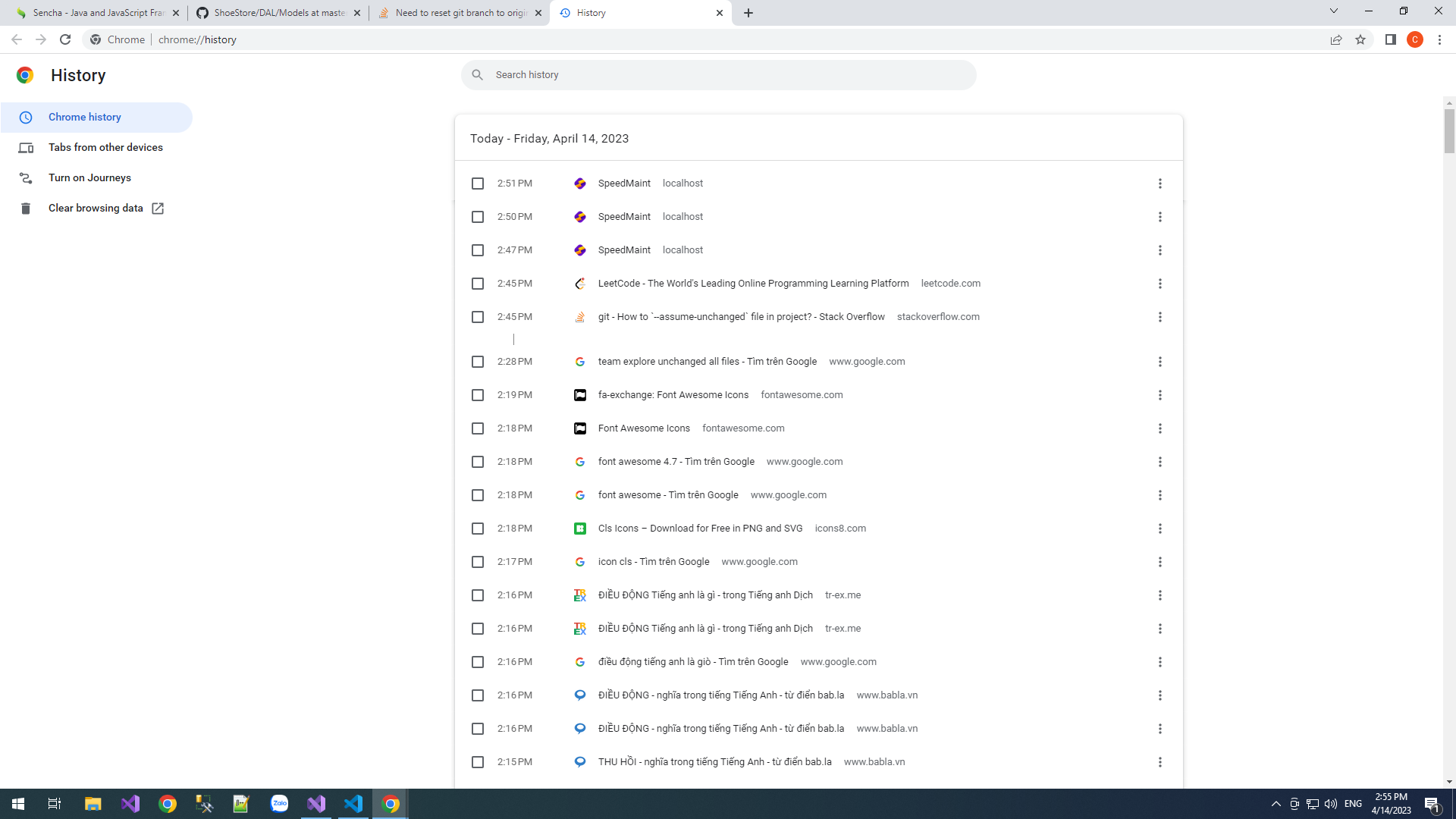This screenshot has height=819, width=1456.
Task: Open Visual Studio Code from the taskbar
Action: pyautogui.click(x=353, y=804)
